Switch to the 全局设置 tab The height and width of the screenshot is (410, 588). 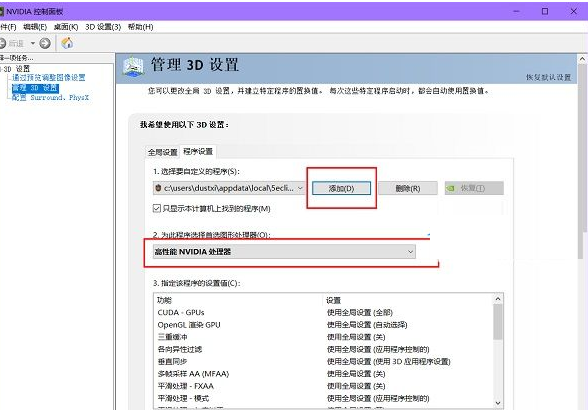pyautogui.click(x=162, y=152)
